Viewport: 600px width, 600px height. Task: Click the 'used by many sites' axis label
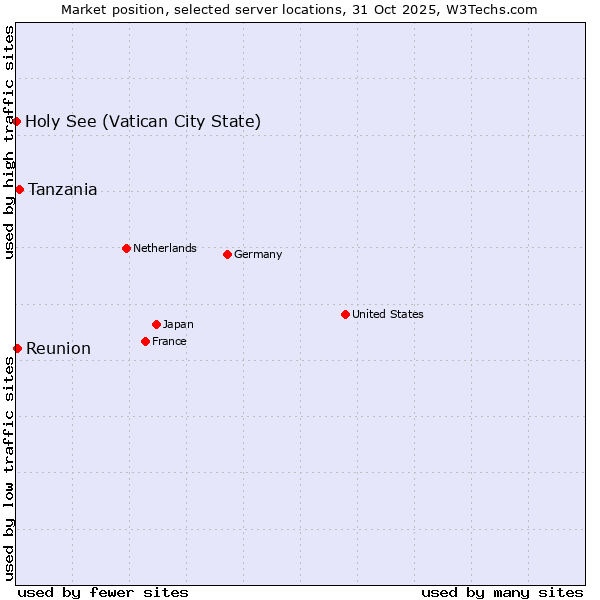(x=502, y=592)
